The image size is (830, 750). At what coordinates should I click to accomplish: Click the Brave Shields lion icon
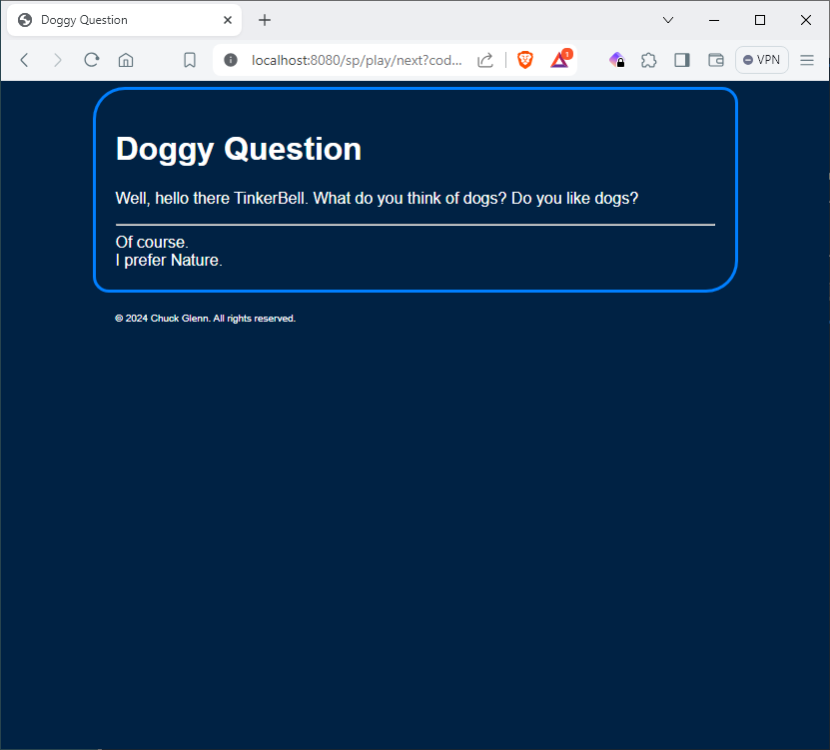525,60
